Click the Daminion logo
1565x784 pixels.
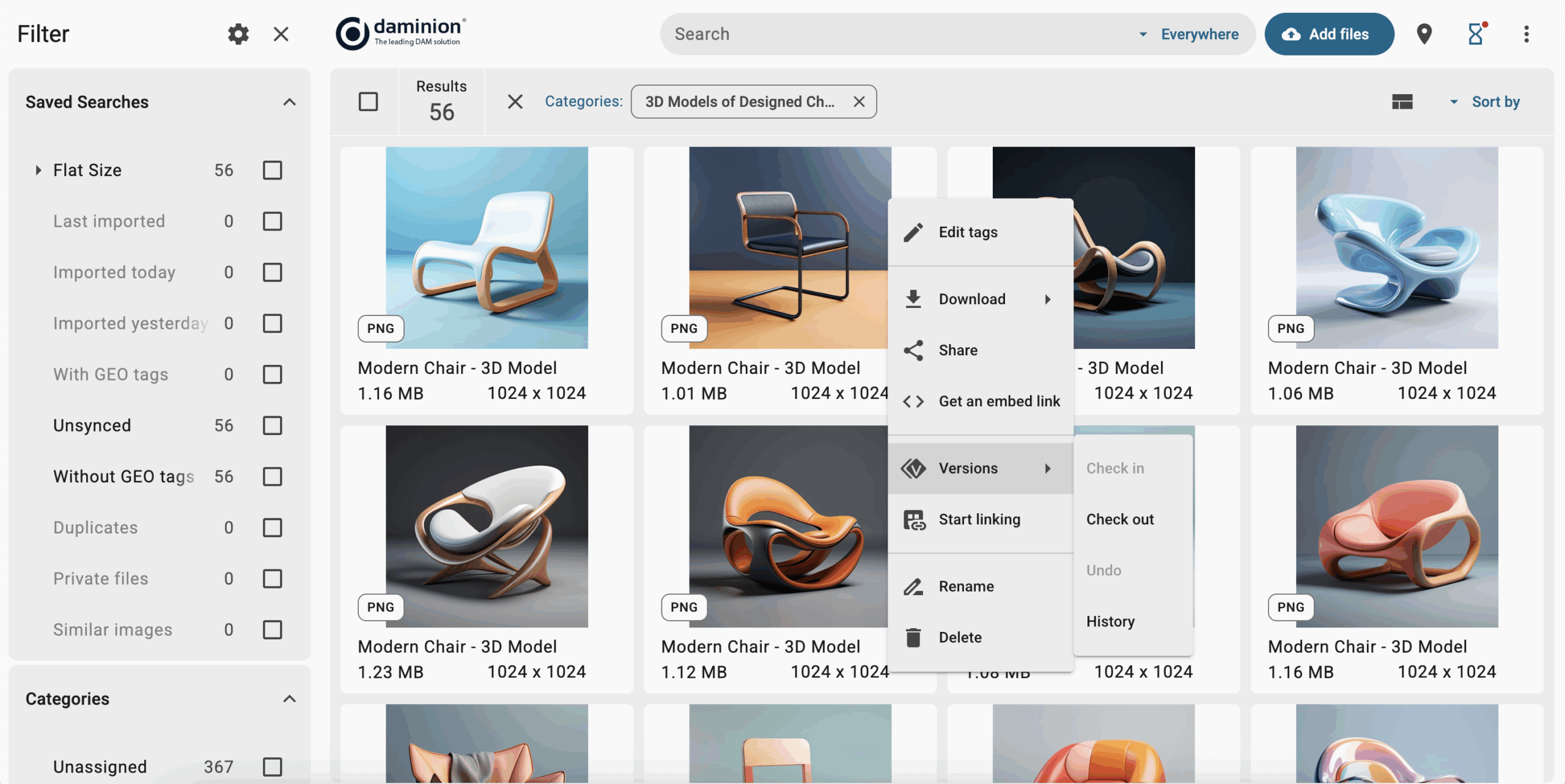(401, 33)
